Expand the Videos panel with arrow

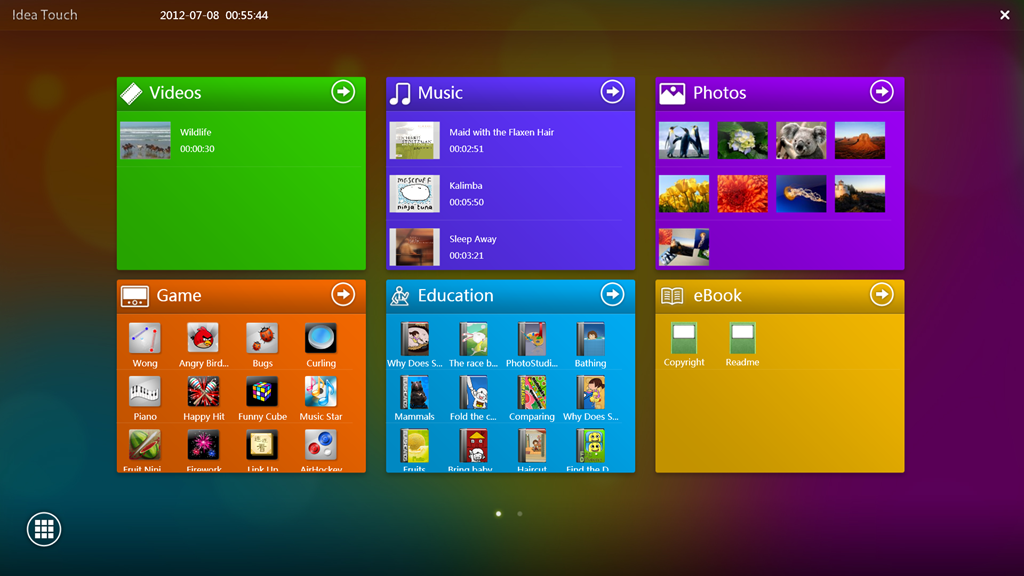[x=343, y=92]
